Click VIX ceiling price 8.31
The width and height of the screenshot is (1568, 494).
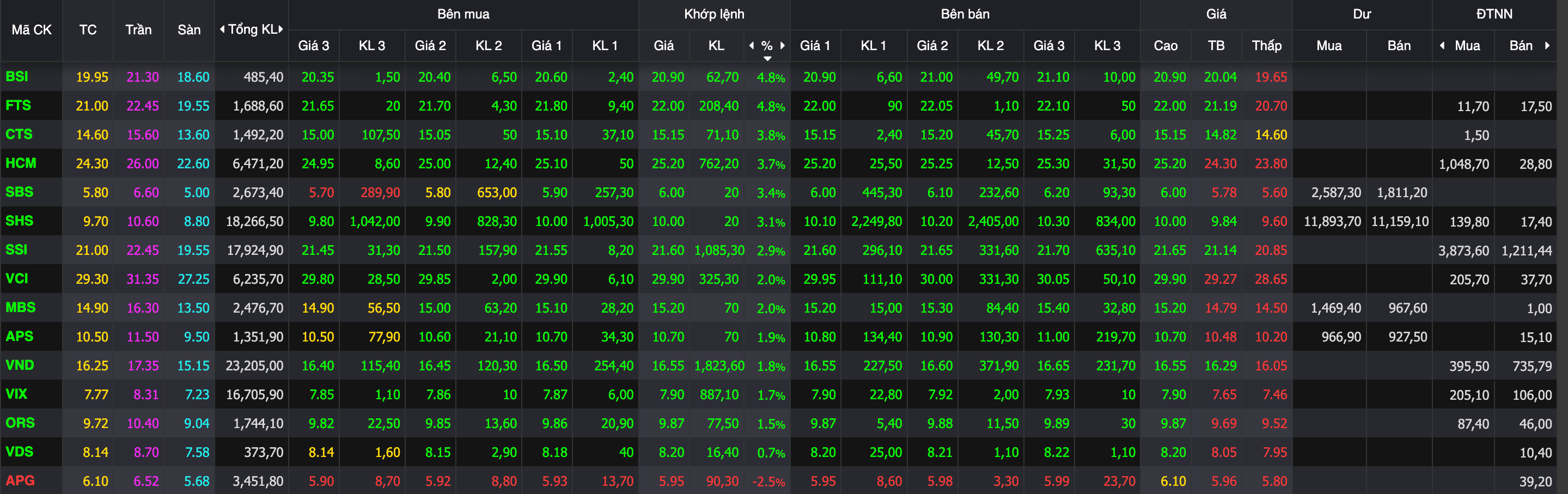(x=145, y=395)
